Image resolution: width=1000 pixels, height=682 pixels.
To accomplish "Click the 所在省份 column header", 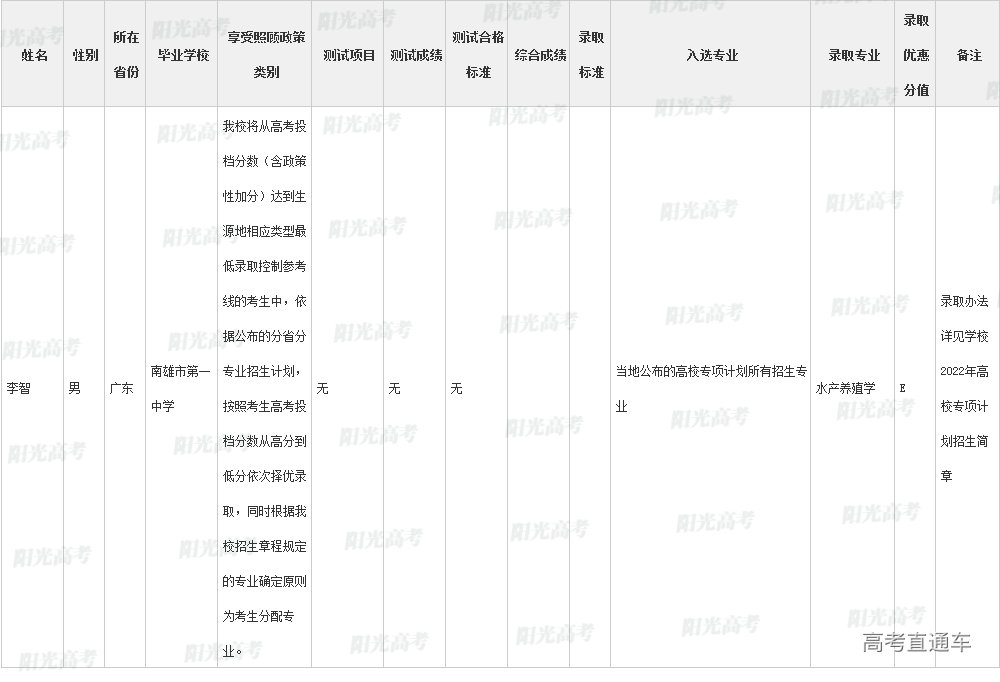I will pyautogui.click(x=126, y=55).
